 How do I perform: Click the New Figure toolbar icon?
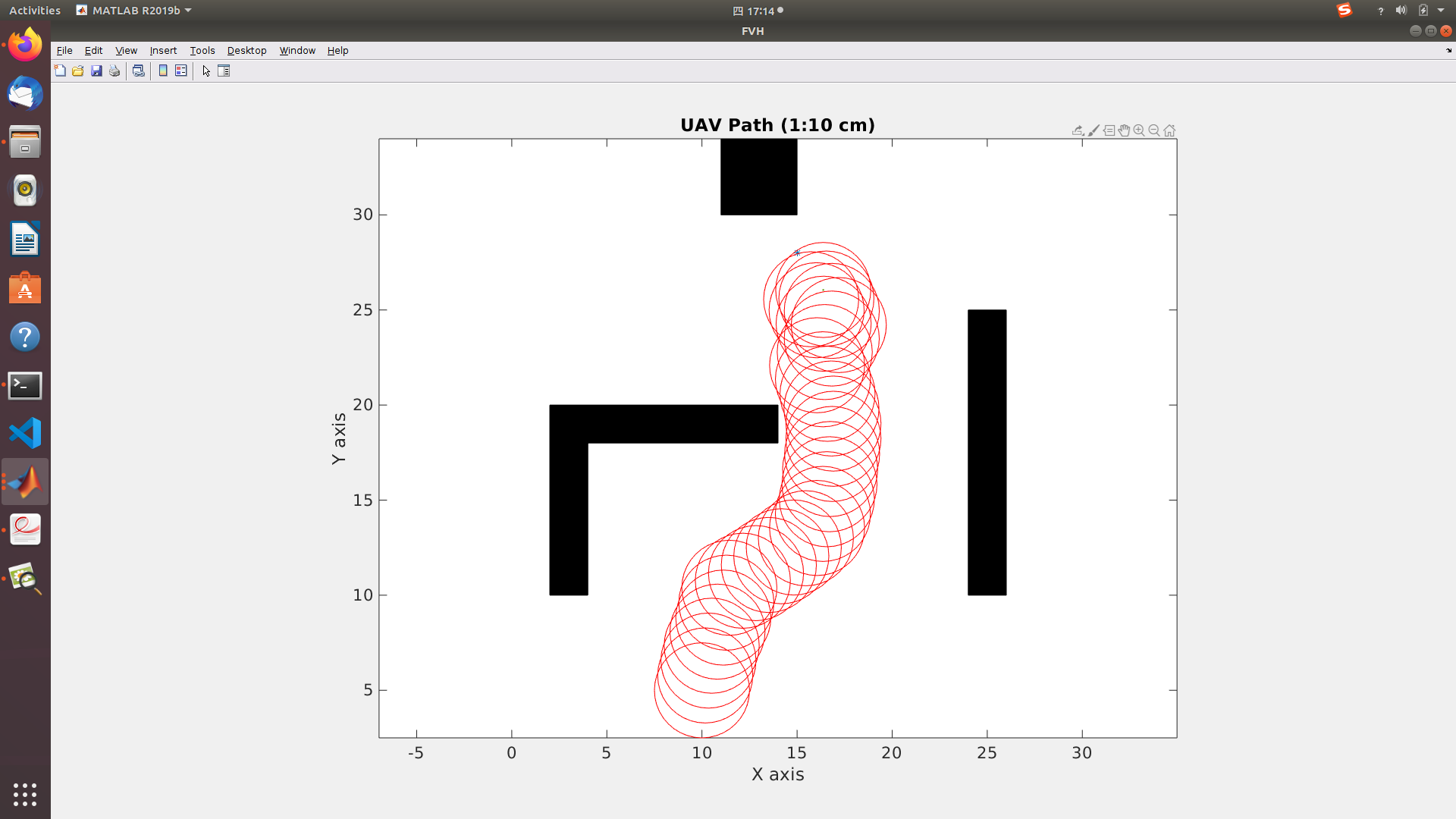(60, 71)
